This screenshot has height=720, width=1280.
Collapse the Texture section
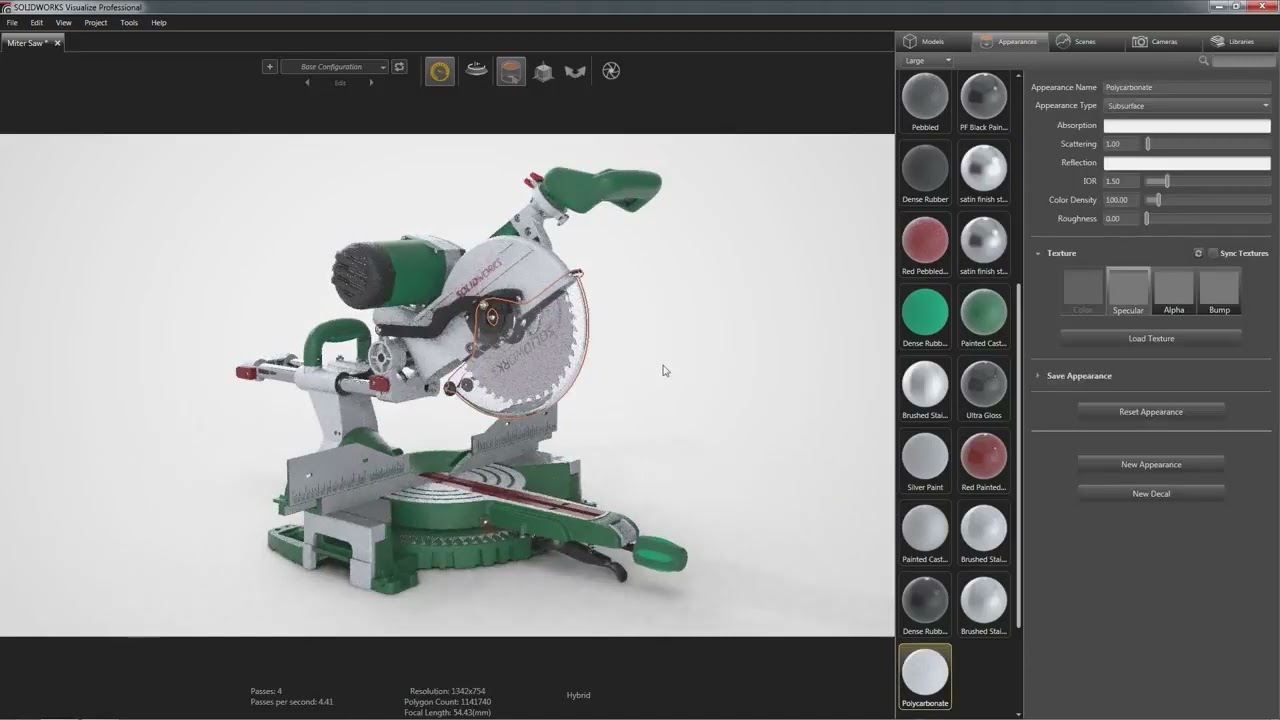pyautogui.click(x=1038, y=253)
